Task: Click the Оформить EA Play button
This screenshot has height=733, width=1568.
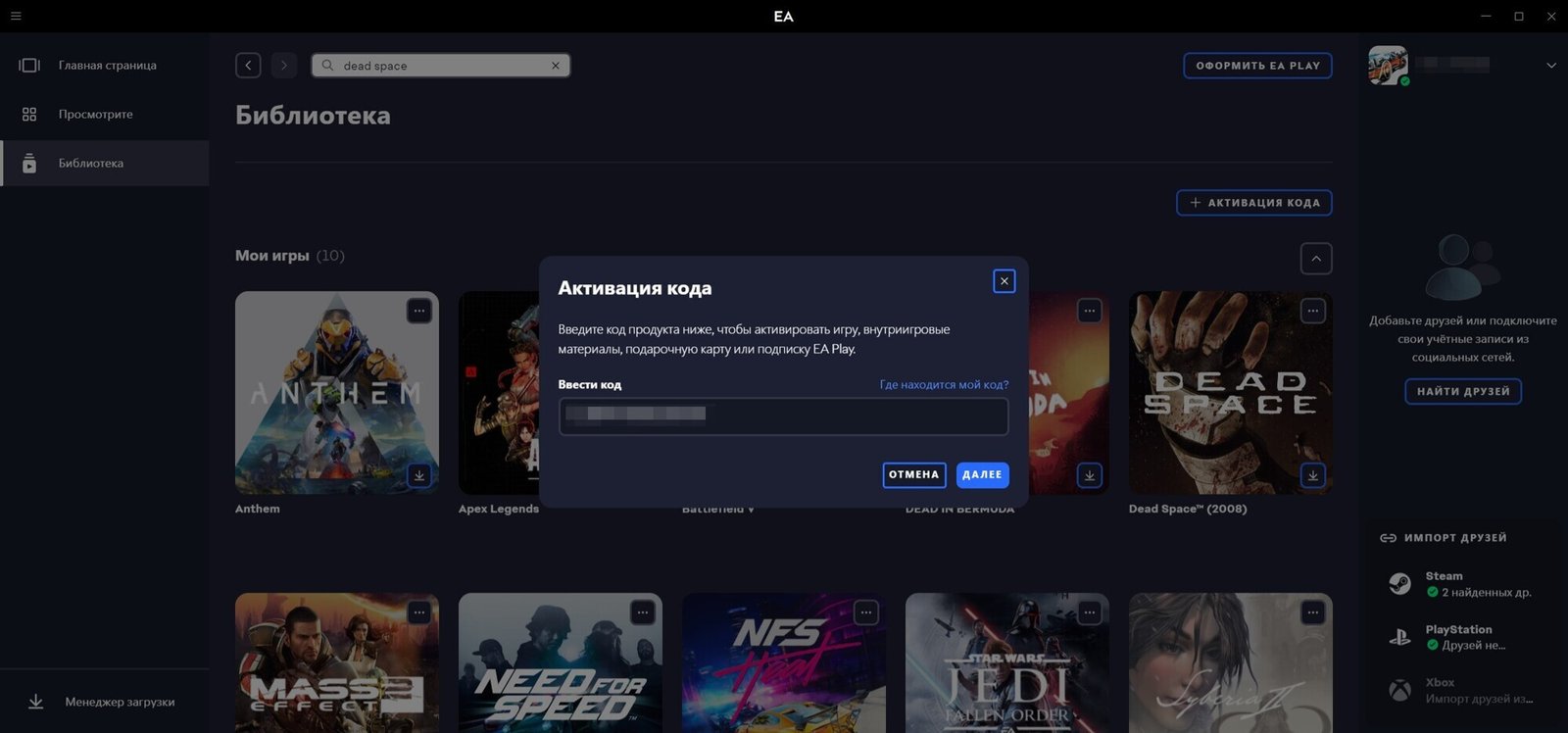Action: [x=1257, y=66]
